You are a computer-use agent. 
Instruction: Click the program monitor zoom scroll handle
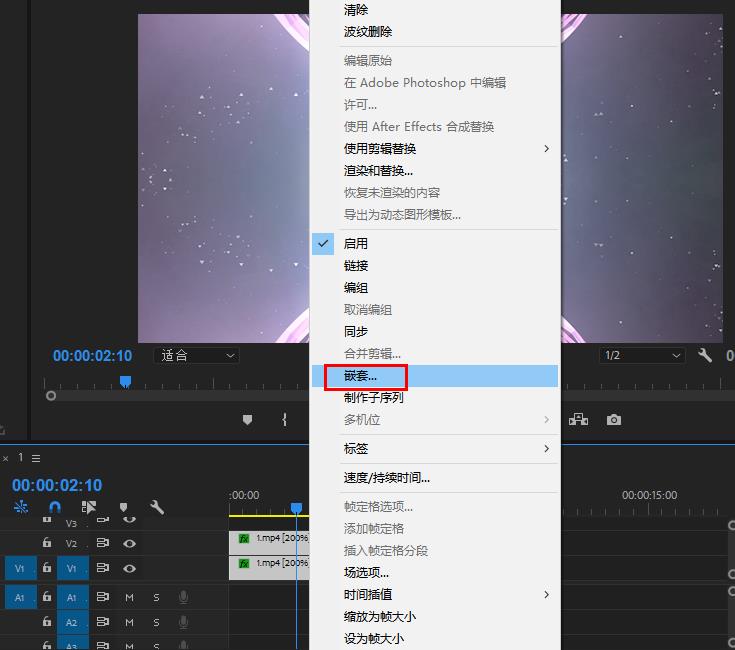[x=51, y=396]
